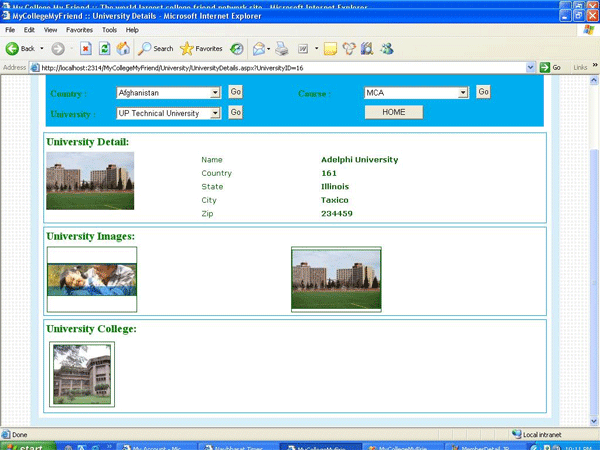Open the Back button history dropdown arrow
Image resolution: width=600 pixels, height=450 pixels.
click(x=42, y=49)
